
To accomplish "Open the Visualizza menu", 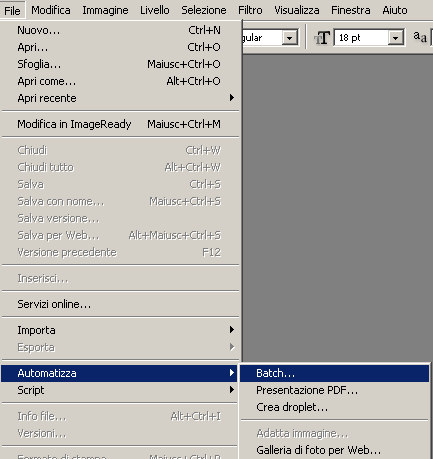I will coord(297,10).
